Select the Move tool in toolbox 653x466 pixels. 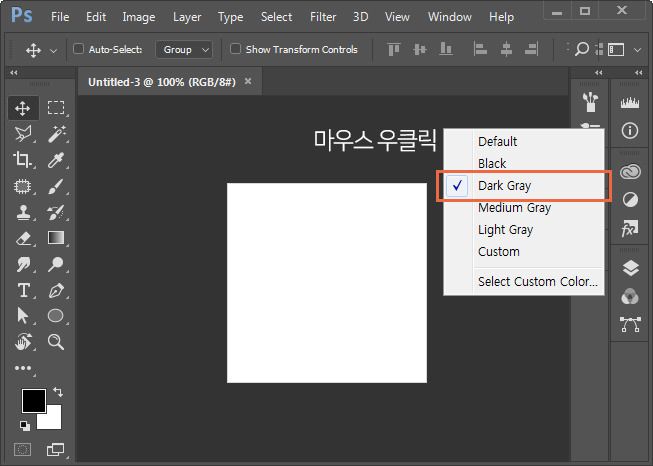(22, 108)
